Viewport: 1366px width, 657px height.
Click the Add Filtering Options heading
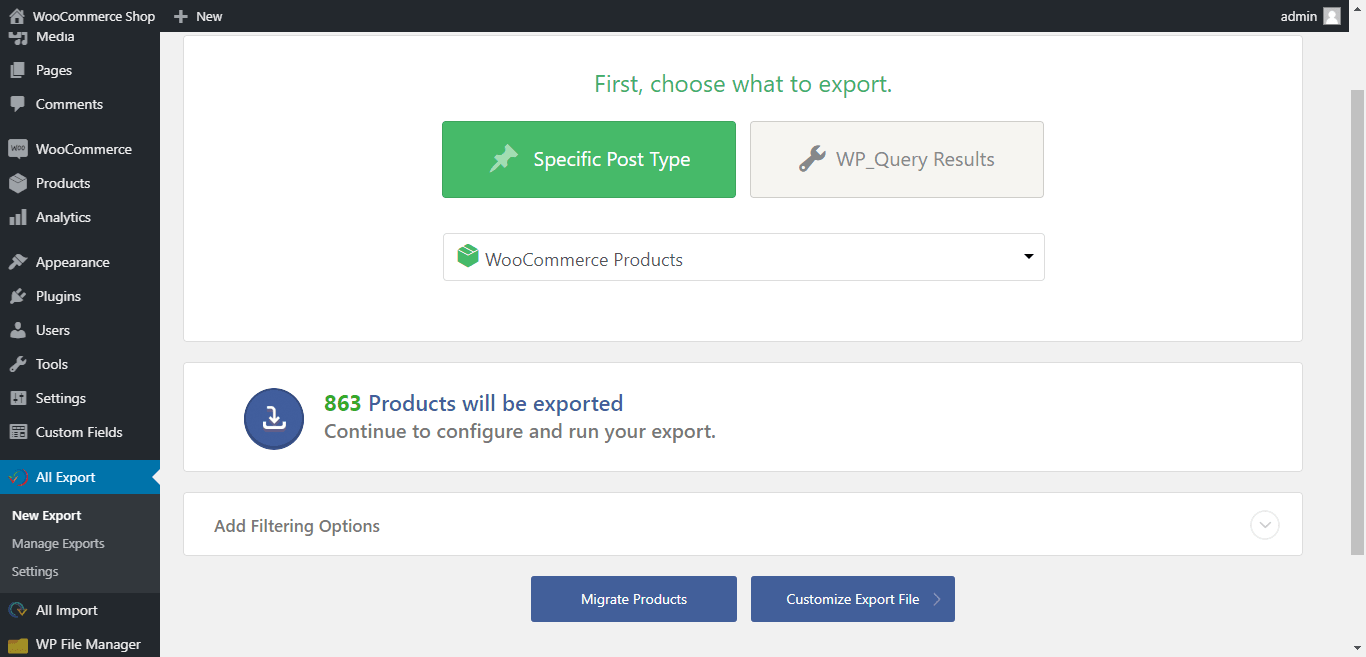(297, 526)
